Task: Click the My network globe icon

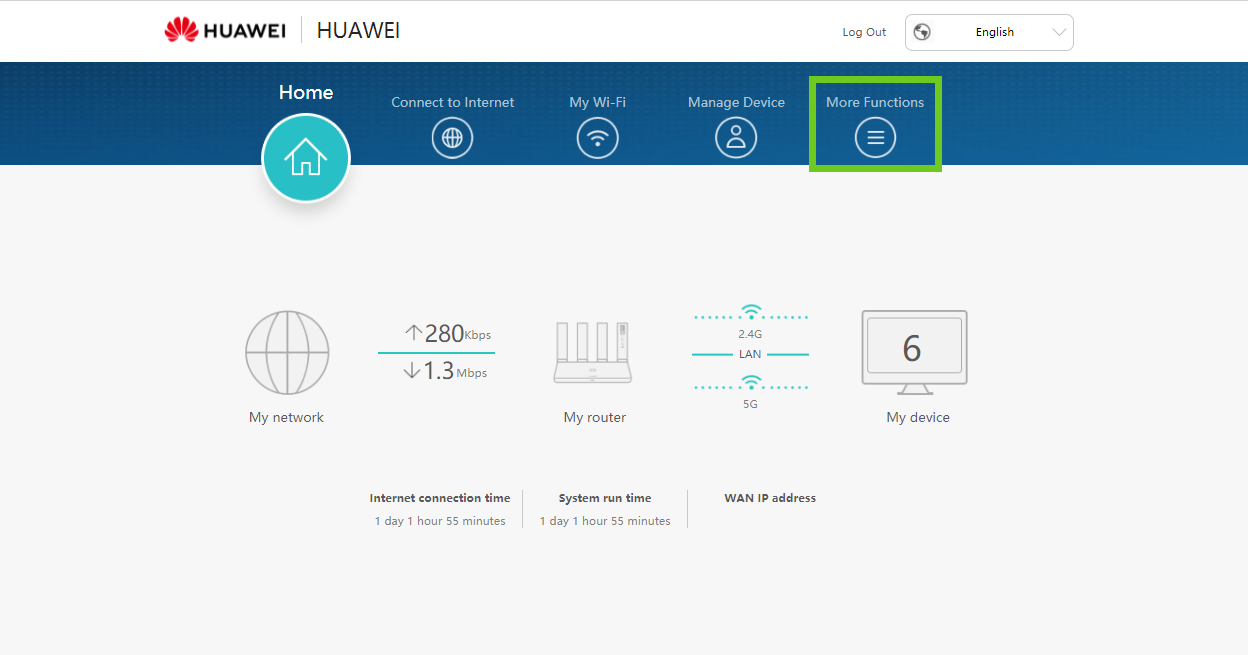Action: pyautogui.click(x=287, y=352)
